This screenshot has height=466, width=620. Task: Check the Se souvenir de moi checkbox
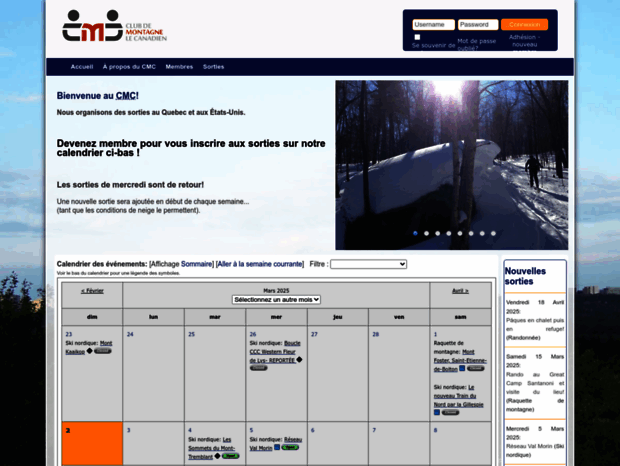tap(417, 37)
